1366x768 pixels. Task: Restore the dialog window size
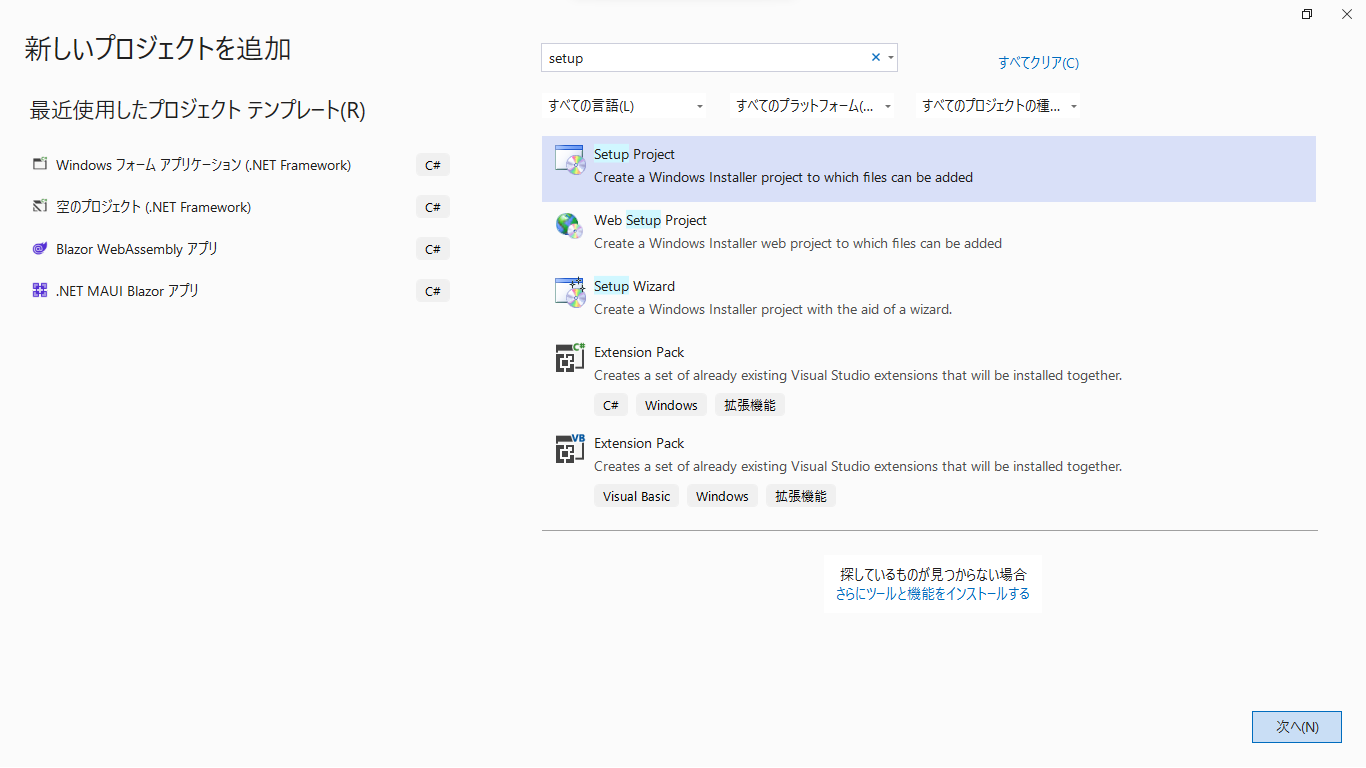(x=1307, y=14)
